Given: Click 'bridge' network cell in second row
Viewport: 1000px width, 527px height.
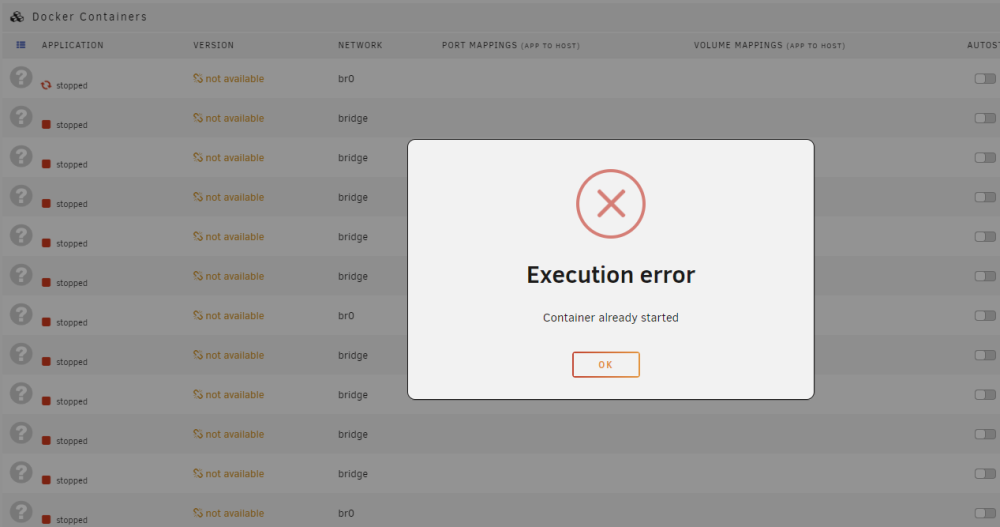Looking at the screenshot, I should point(353,118).
